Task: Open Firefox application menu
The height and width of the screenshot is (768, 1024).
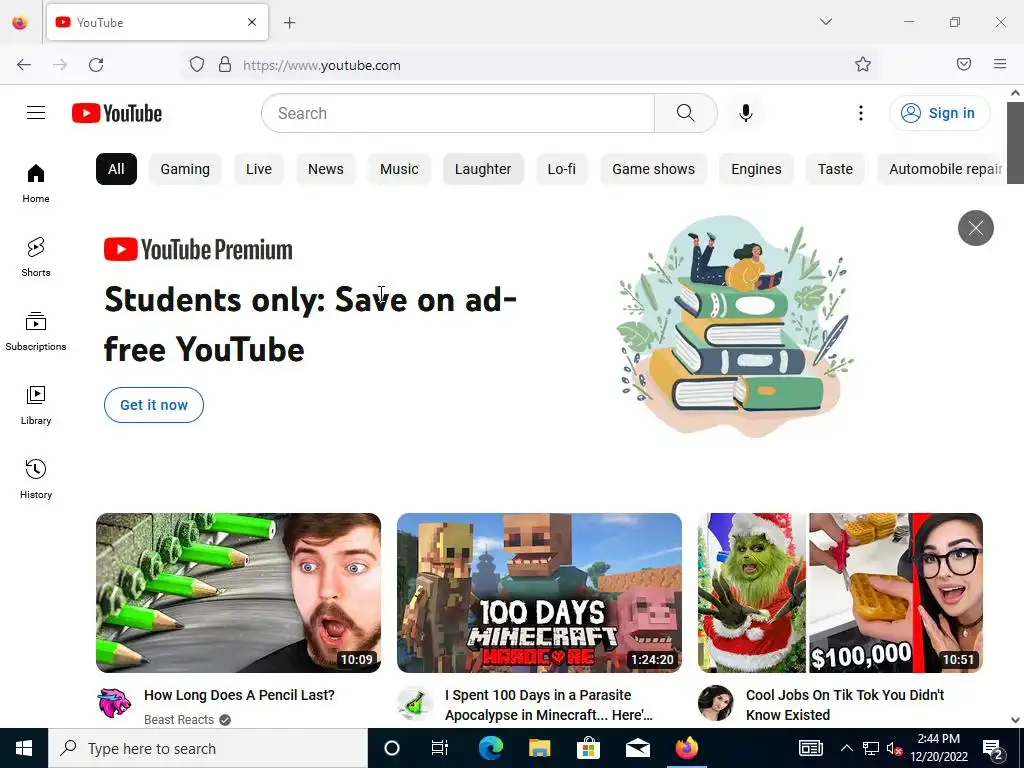Action: click(x=1000, y=64)
